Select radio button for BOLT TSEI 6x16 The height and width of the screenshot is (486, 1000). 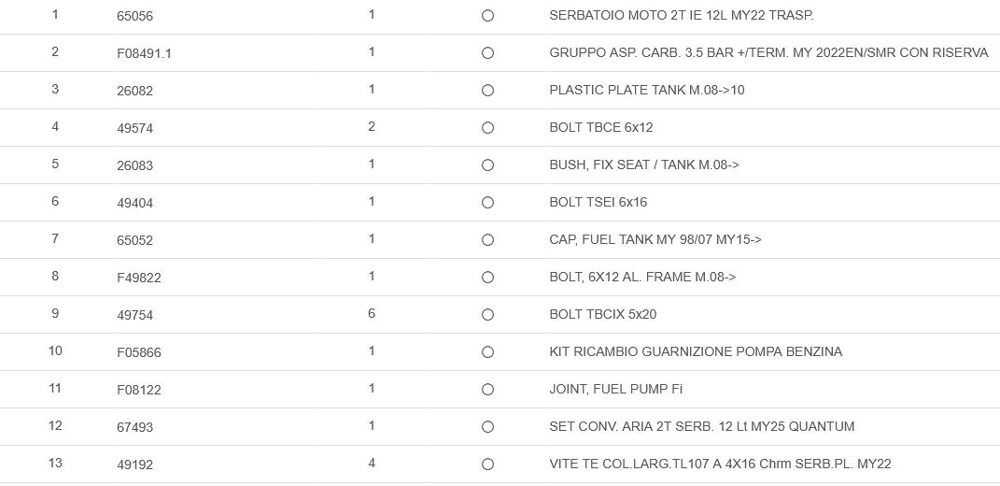click(487, 202)
